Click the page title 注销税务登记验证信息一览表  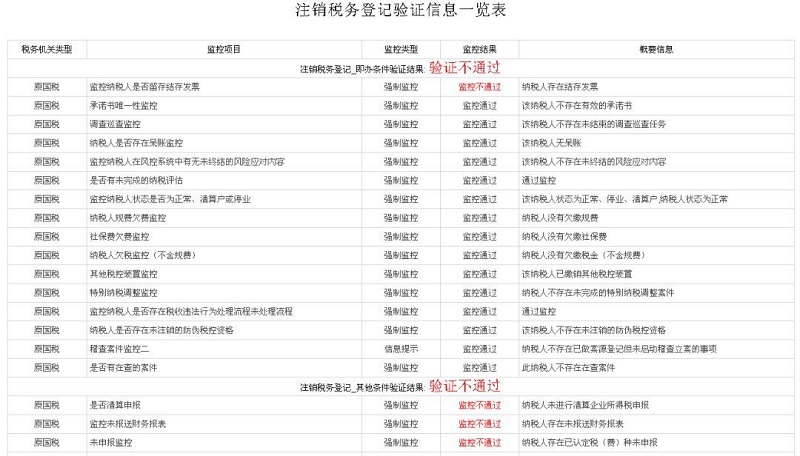pos(400,11)
